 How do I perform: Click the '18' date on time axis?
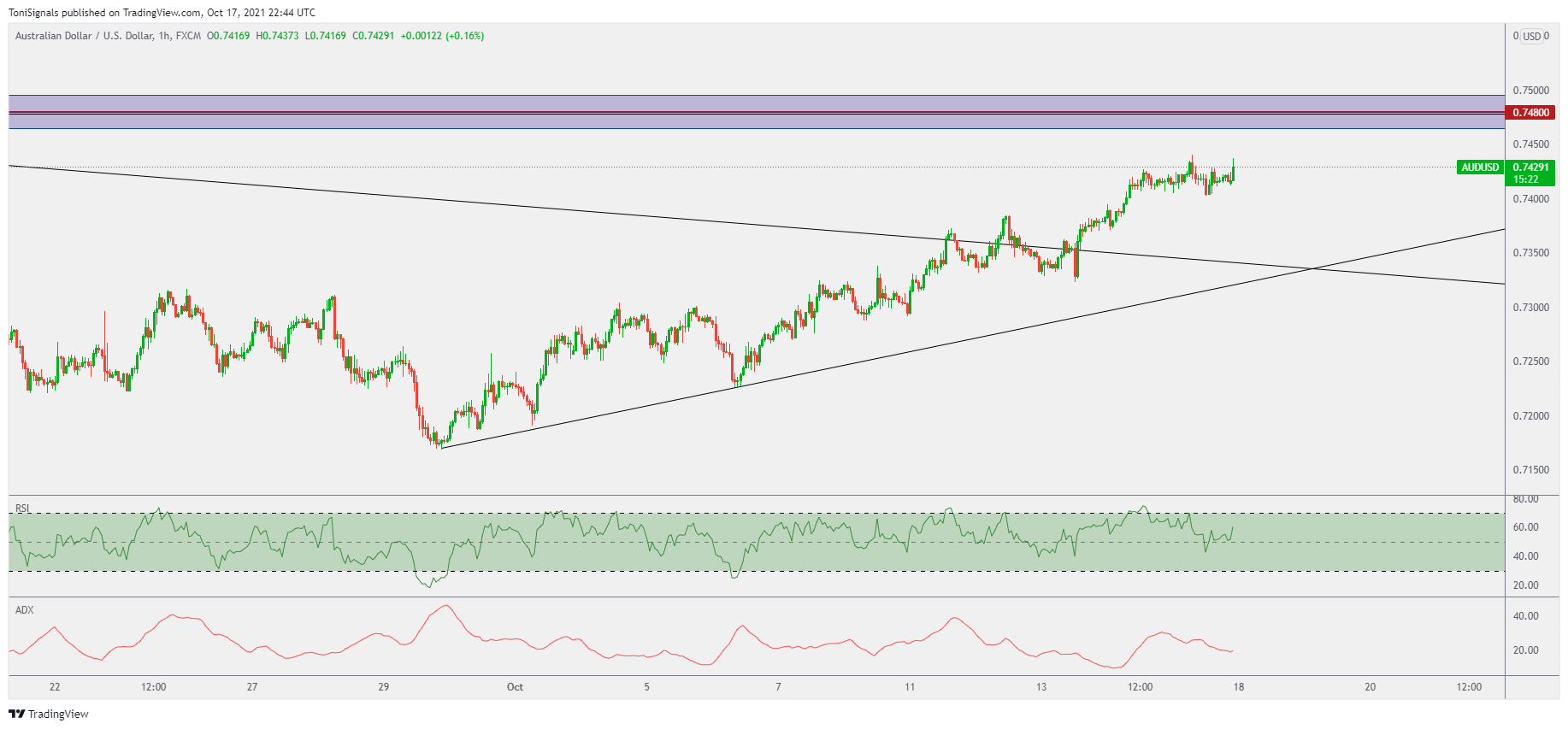1238,687
